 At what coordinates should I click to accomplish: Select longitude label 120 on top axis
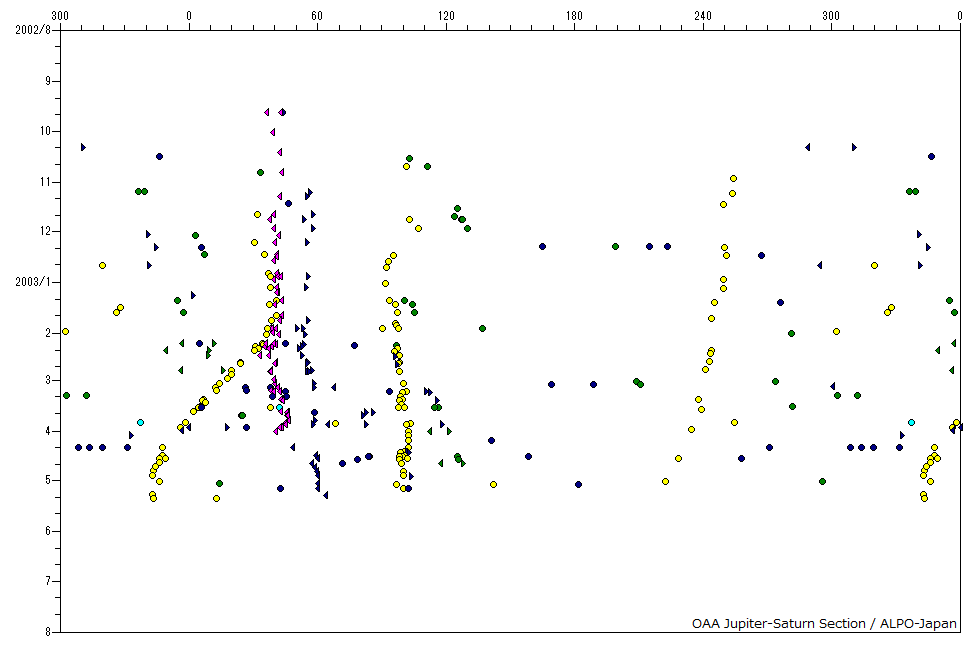[446, 16]
